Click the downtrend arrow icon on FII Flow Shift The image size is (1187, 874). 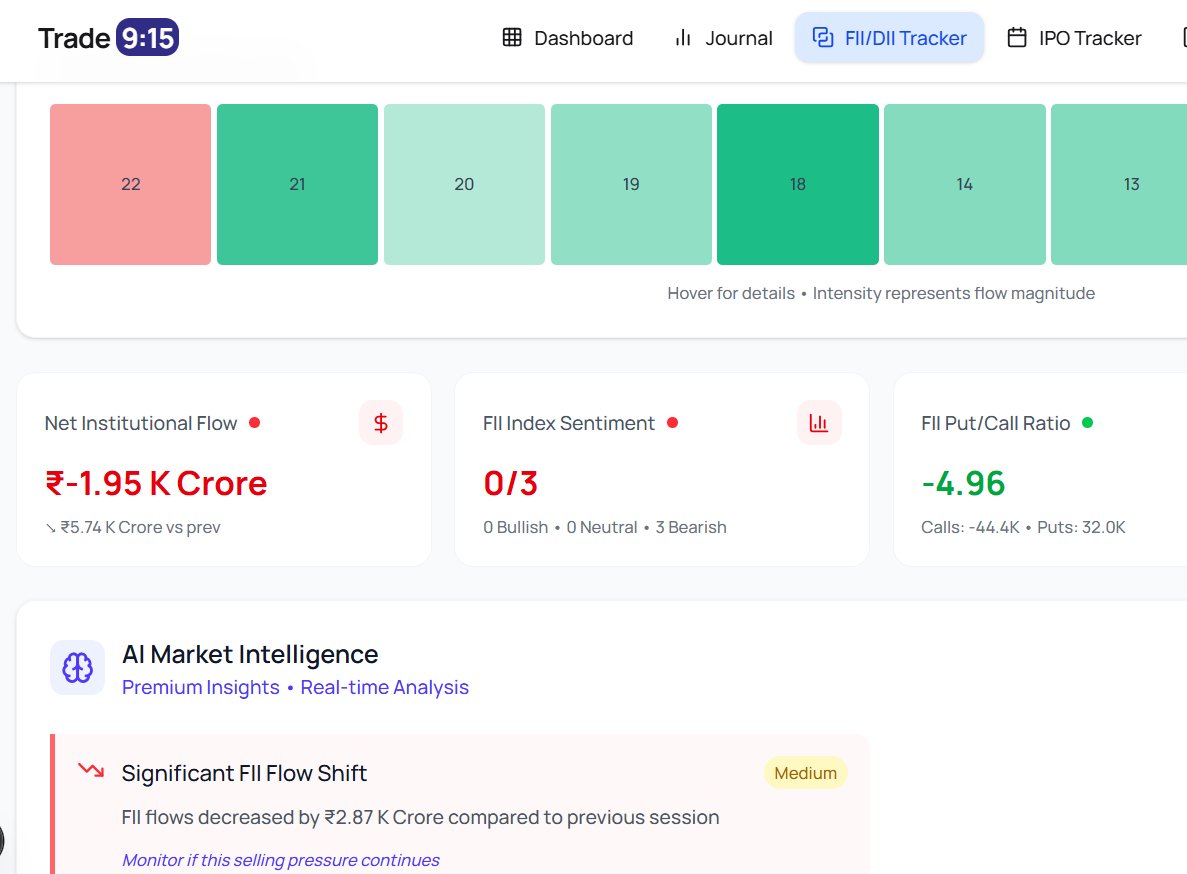(91, 770)
